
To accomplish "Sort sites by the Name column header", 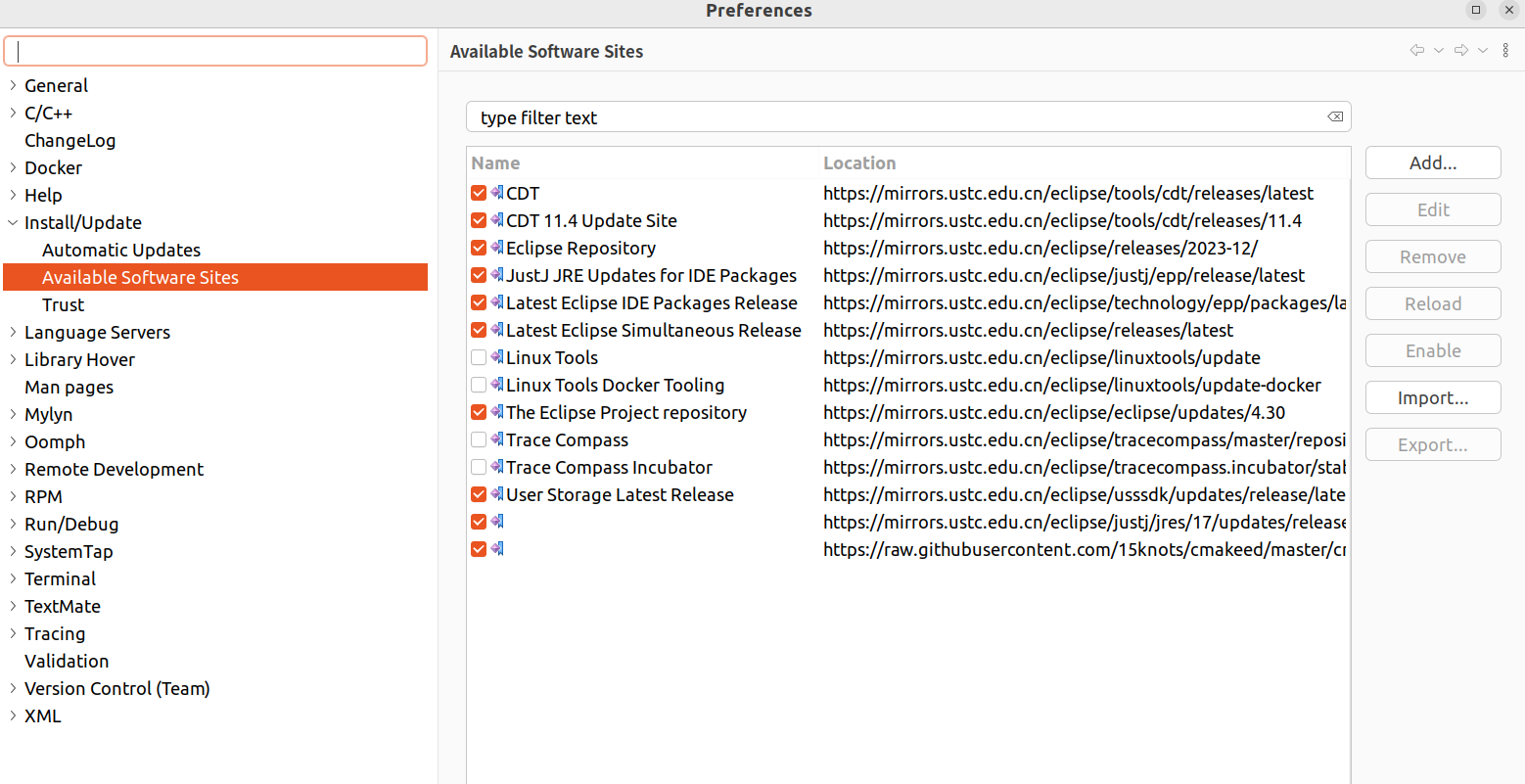I will [x=643, y=162].
